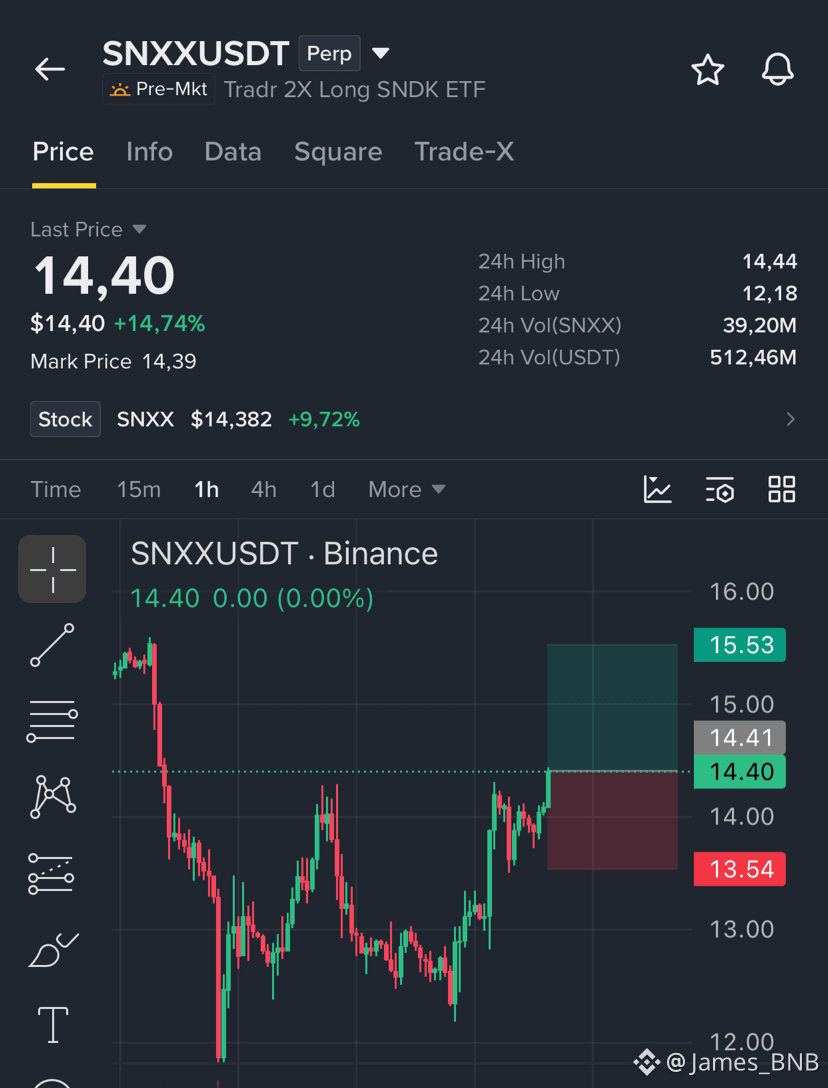Screen dimensions: 828x1088
Task: Select the long position projection tool
Action: coord(51,873)
